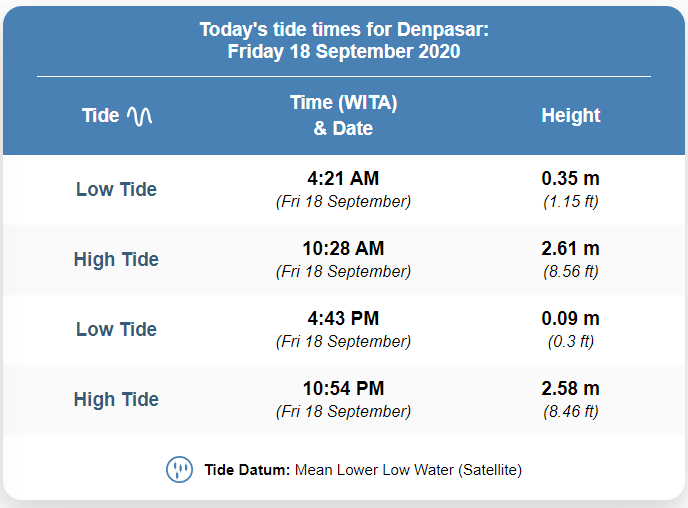The height and width of the screenshot is (508, 688).
Task: Click the Tide Datum label text
Action: pos(247,470)
